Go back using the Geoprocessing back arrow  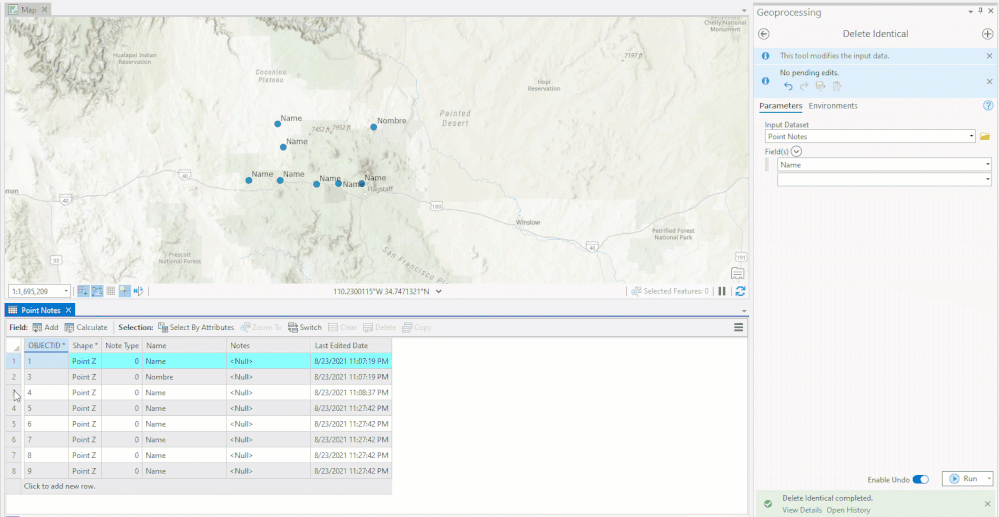click(x=764, y=34)
